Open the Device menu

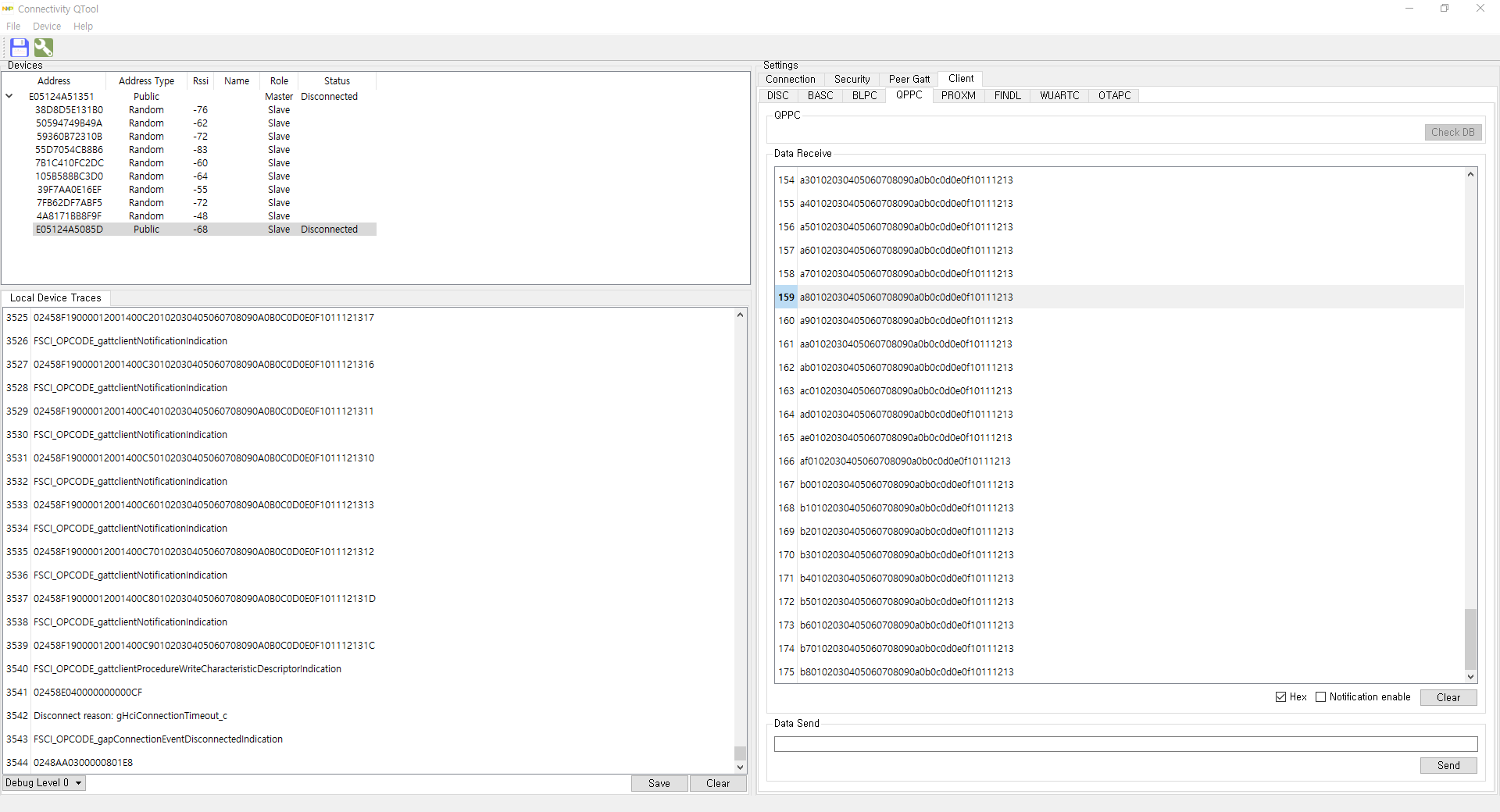coord(47,26)
